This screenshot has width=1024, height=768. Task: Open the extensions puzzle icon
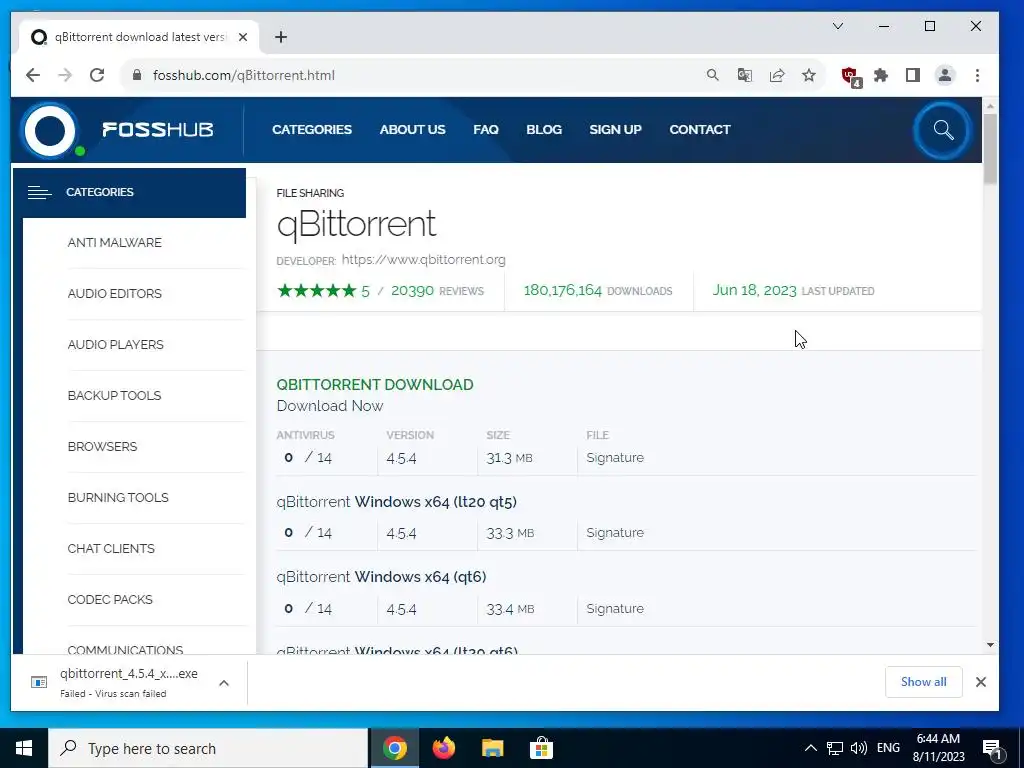pos(881,75)
